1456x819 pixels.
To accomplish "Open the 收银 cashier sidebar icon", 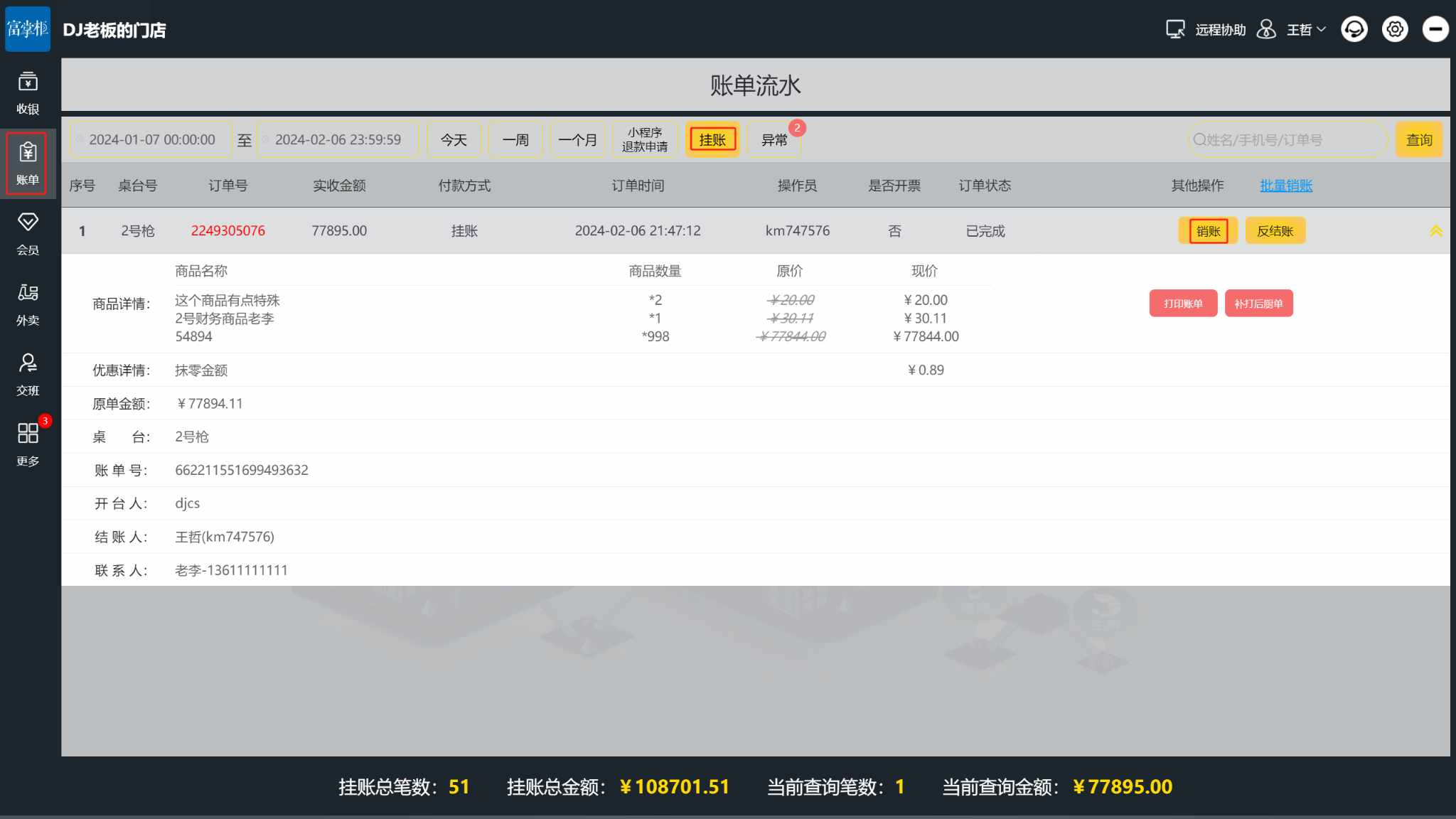I will (x=28, y=93).
